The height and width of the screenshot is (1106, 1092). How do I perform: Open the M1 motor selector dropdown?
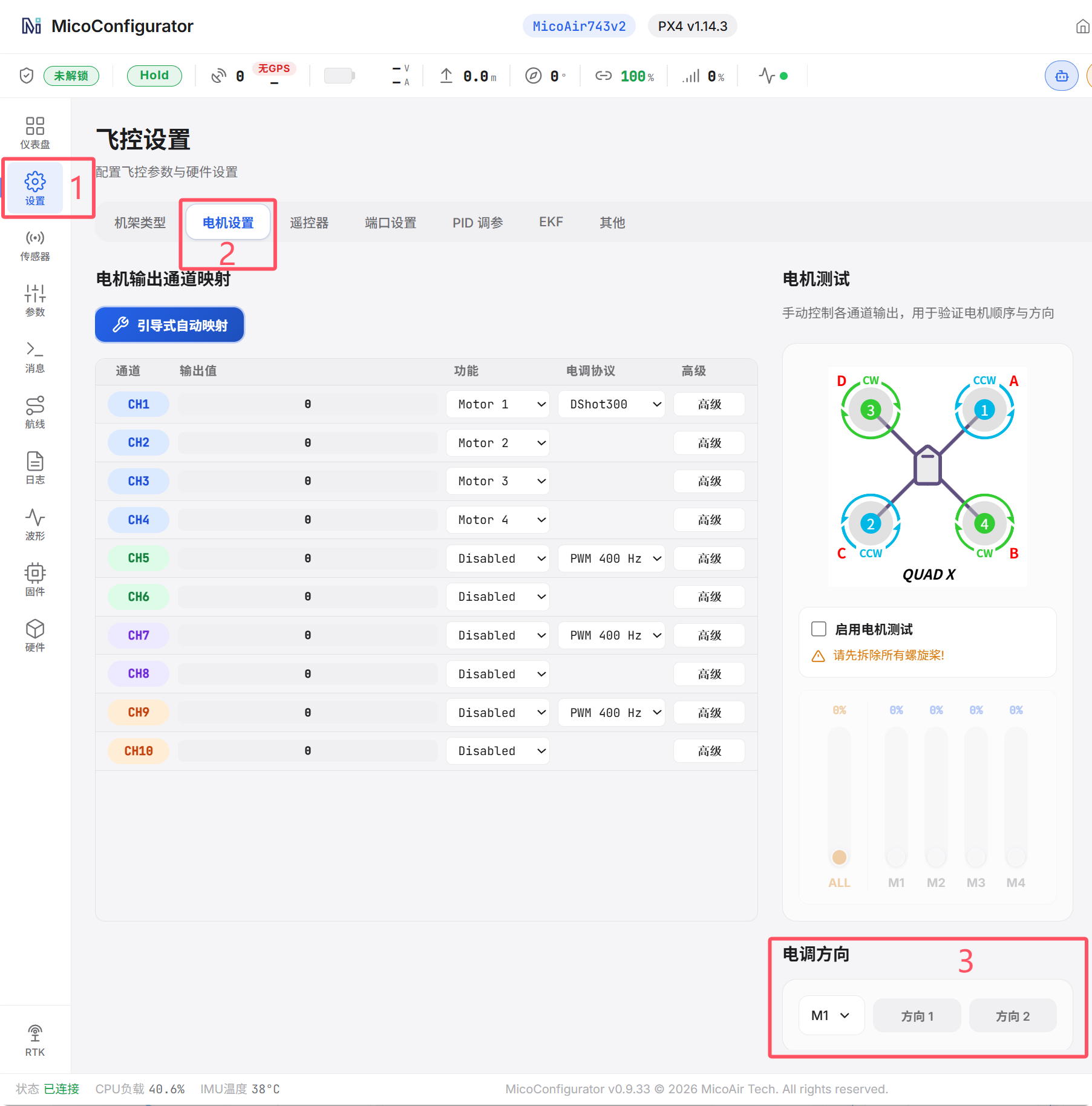click(x=831, y=1015)
